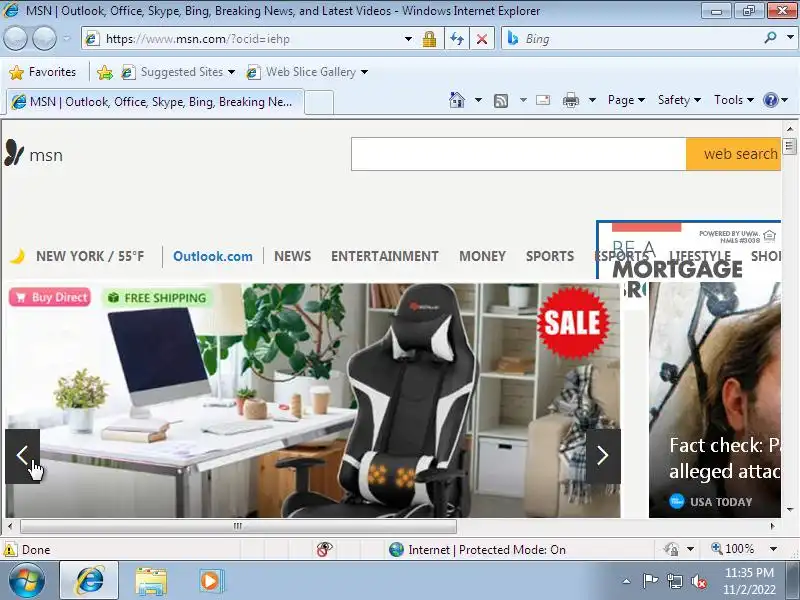The image size is (800, 600).
Task: Click the Help question mark icon
Action: click(770, 100)
